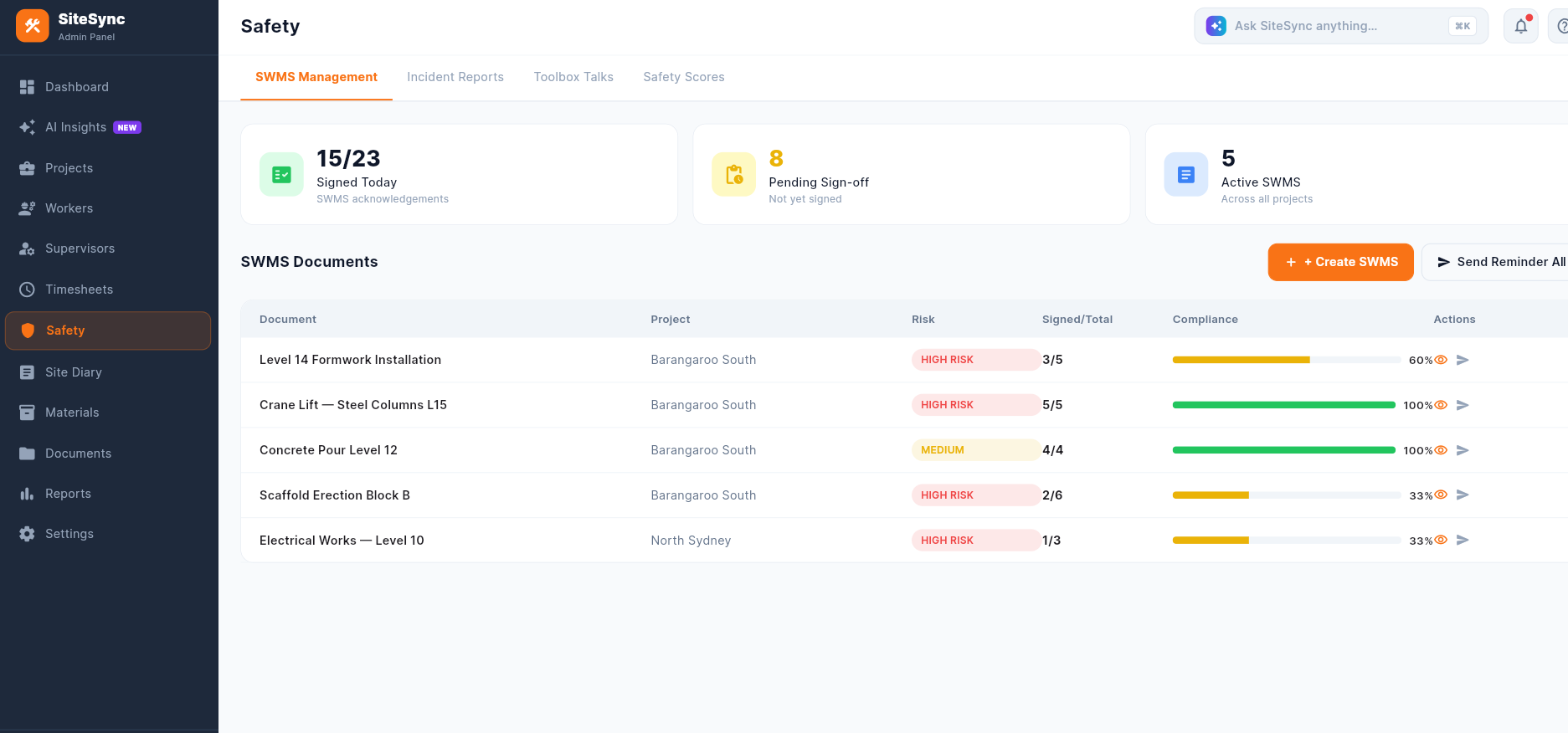1568x733 pixels.
Task: Switch to Safety Scores tab
Action: click(x=684, y=77)
